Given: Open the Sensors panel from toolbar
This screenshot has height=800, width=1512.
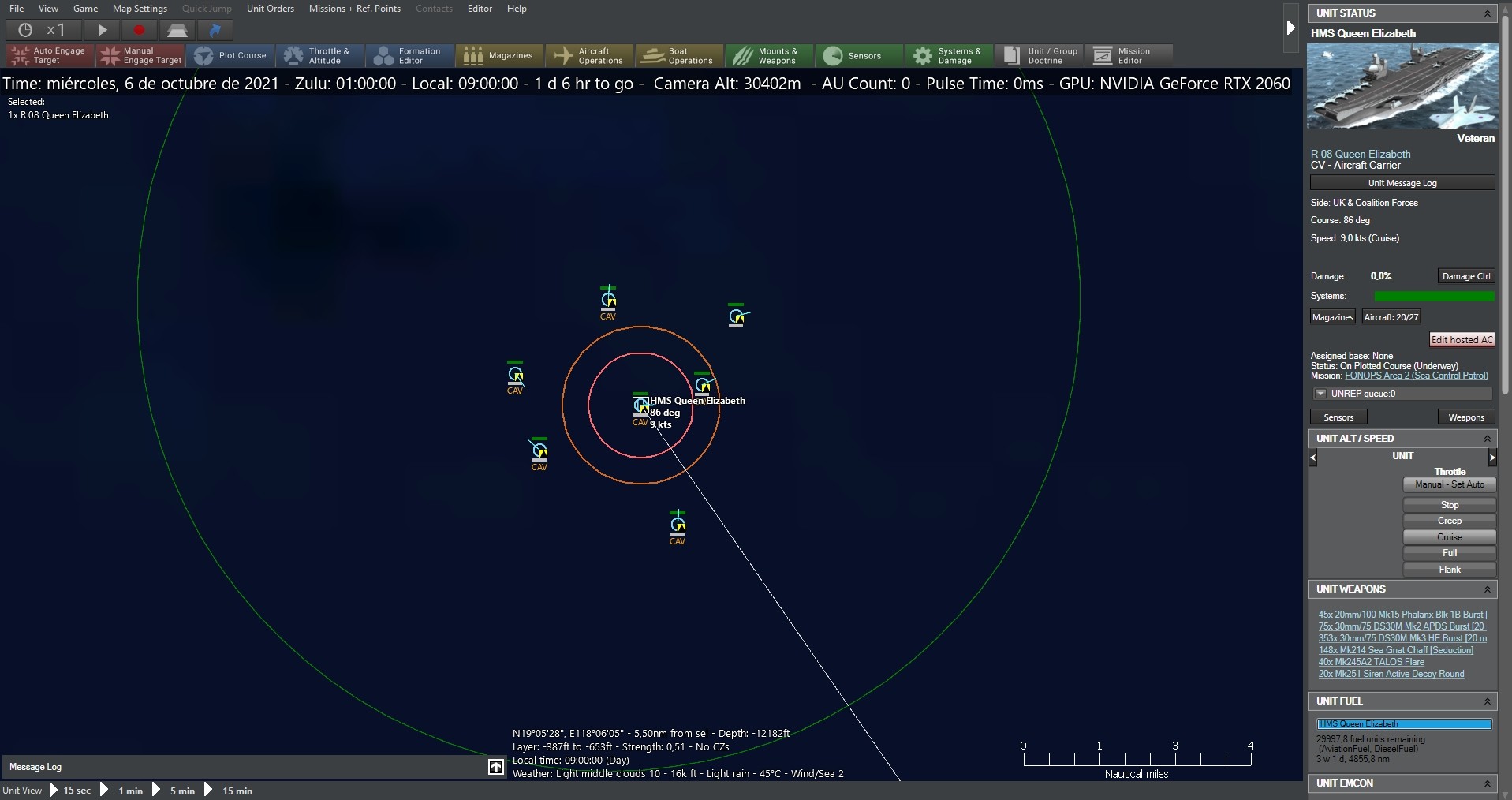Looking at the screenshot, I should click(857, 55).
